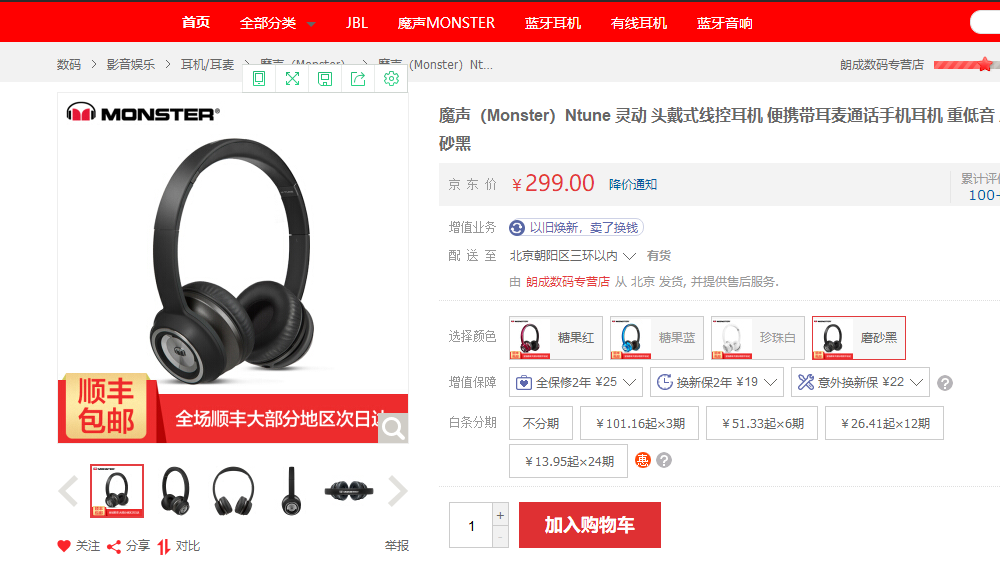The image size is (1000, 566).
Task: Choose 不分期 installment option
Action: pyautogui.click(x=541, y=423)
